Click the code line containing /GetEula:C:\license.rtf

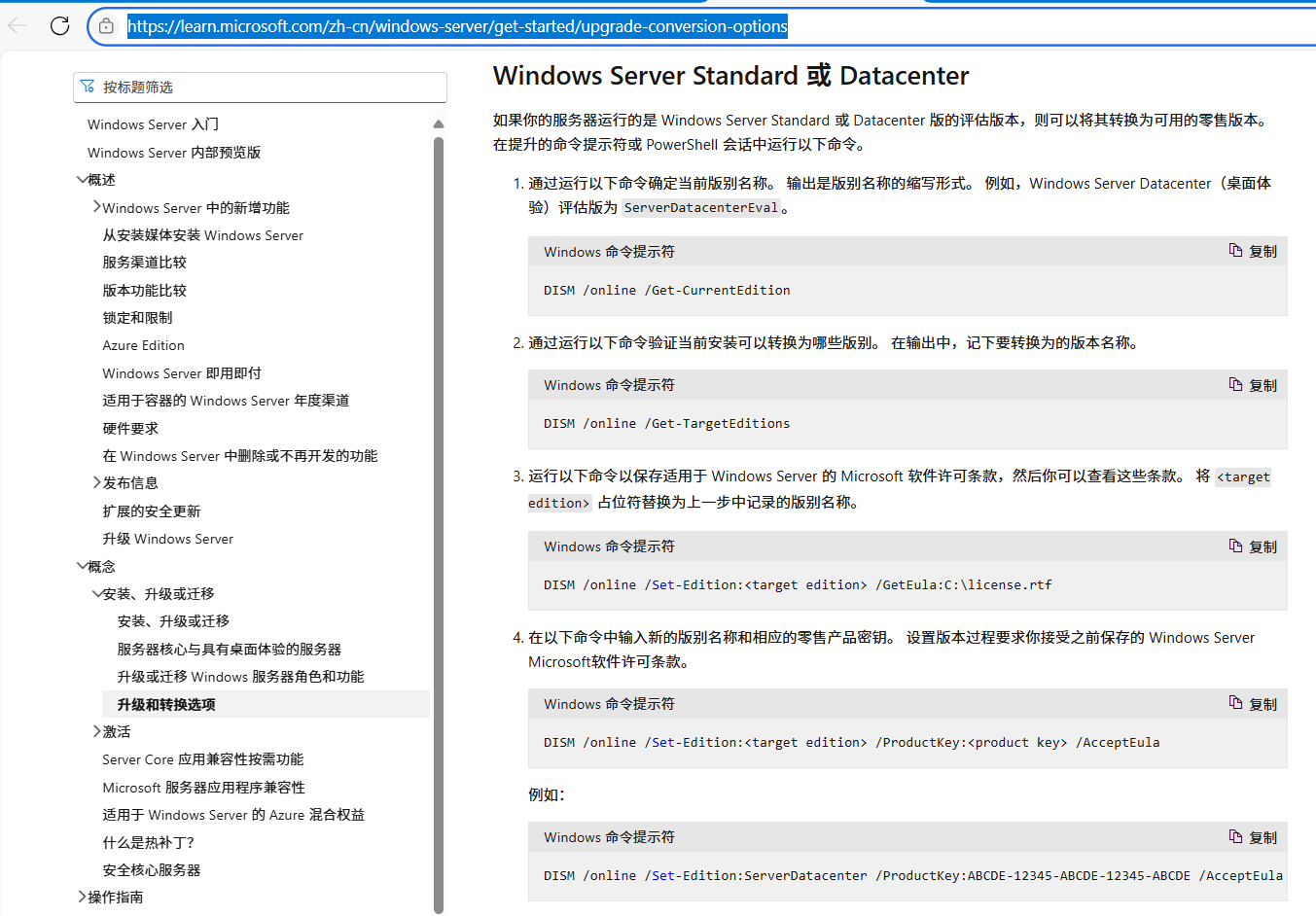(x=798, y=584)
